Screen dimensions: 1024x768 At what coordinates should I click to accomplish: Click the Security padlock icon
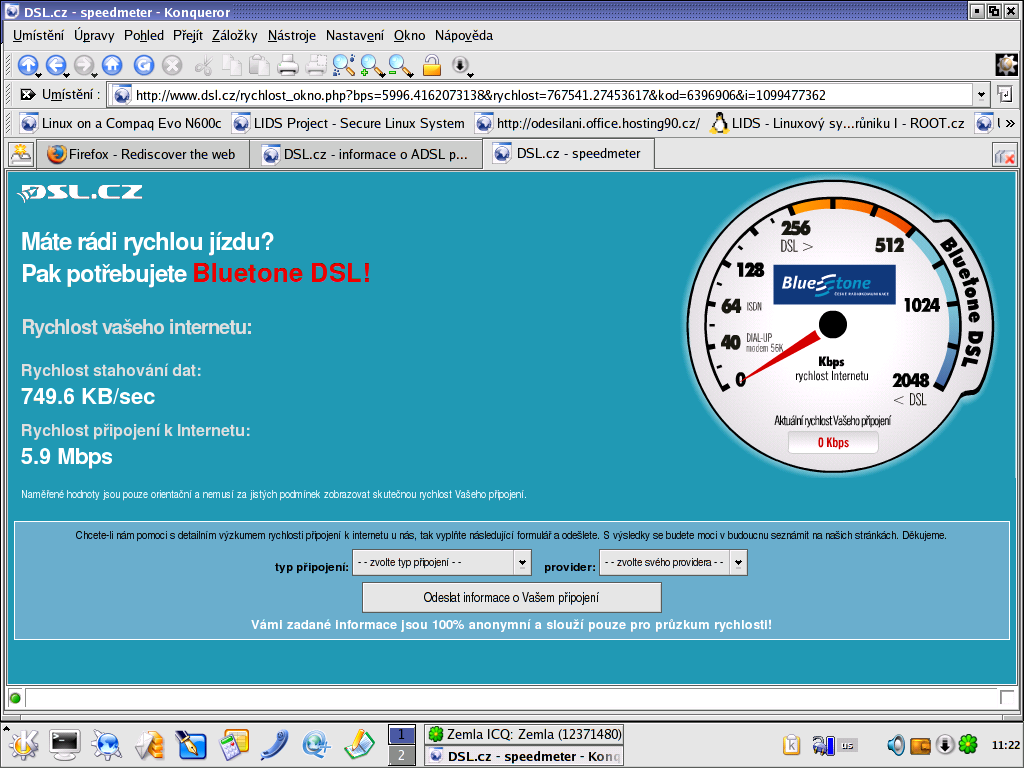[x=432, y=65]
